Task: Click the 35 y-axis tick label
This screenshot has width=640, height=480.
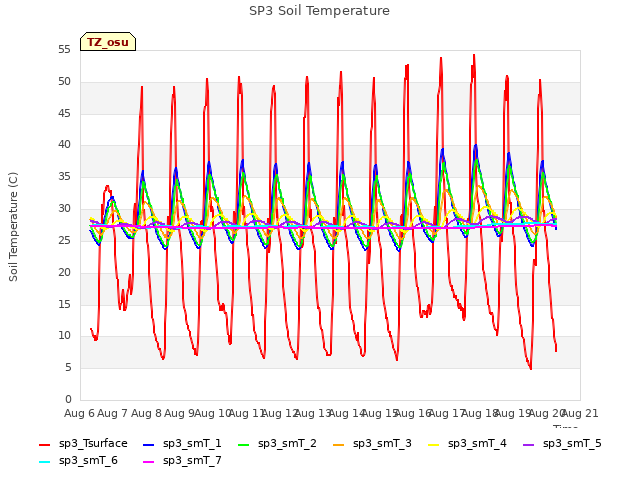Action: [64, 177]
